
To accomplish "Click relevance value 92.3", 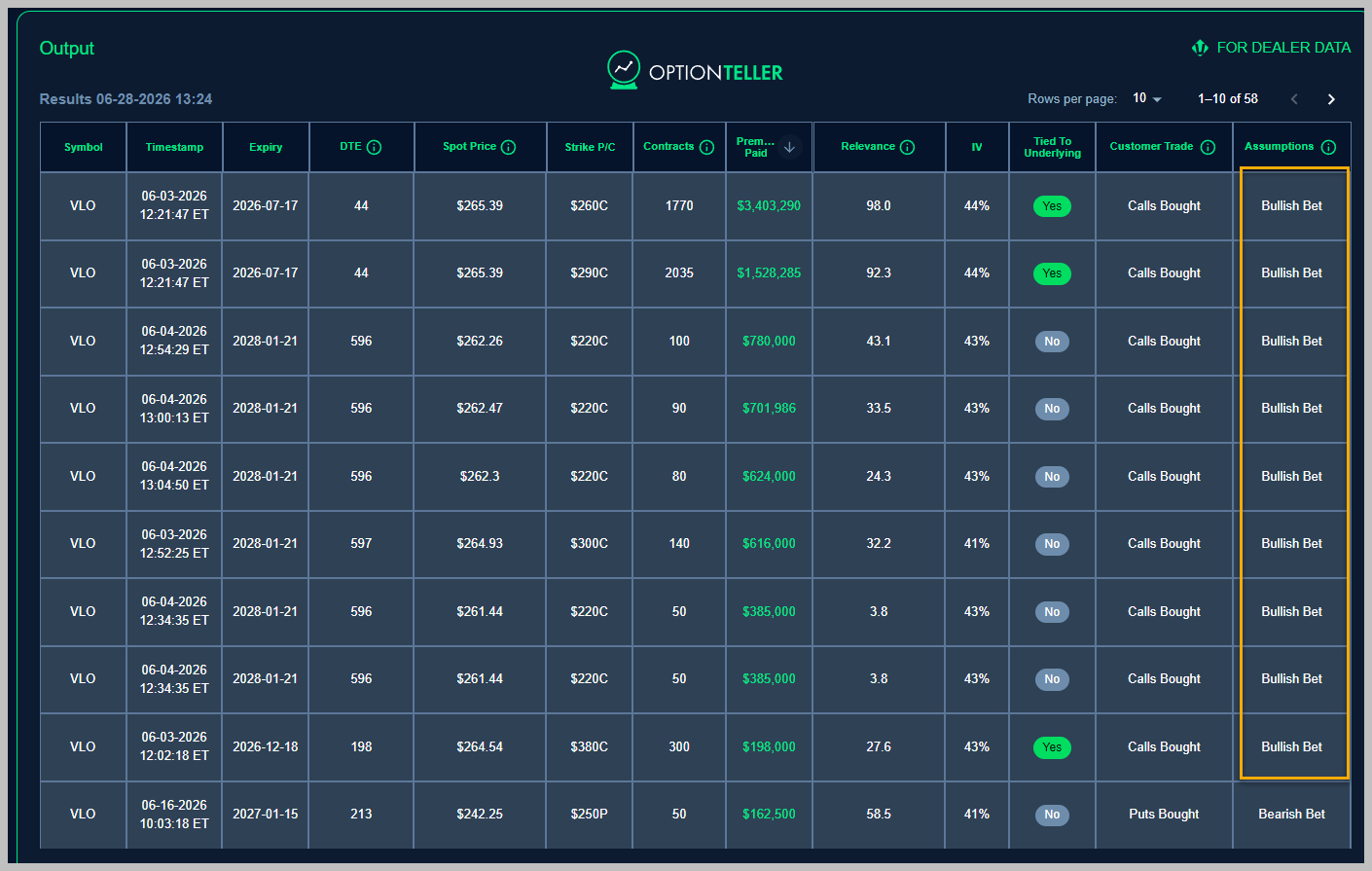I will pyautogui.click(x=879, y=272).
